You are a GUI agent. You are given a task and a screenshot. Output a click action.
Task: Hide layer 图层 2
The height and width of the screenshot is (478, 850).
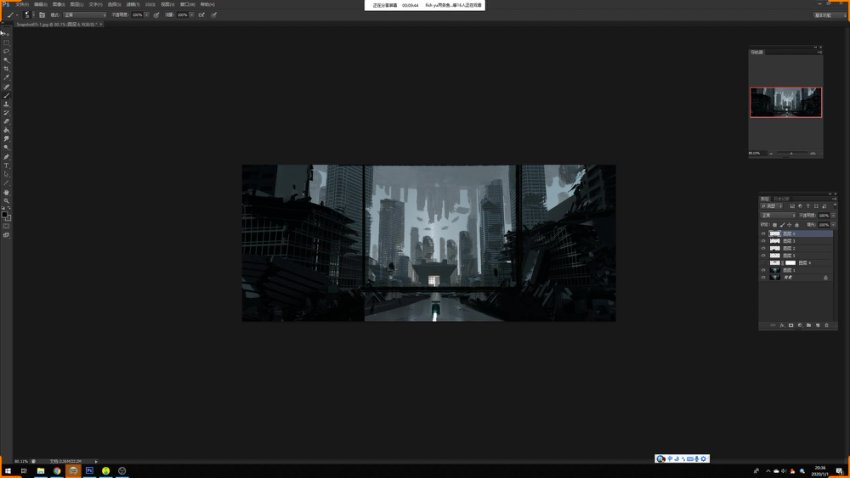click(x=763, y=248)
